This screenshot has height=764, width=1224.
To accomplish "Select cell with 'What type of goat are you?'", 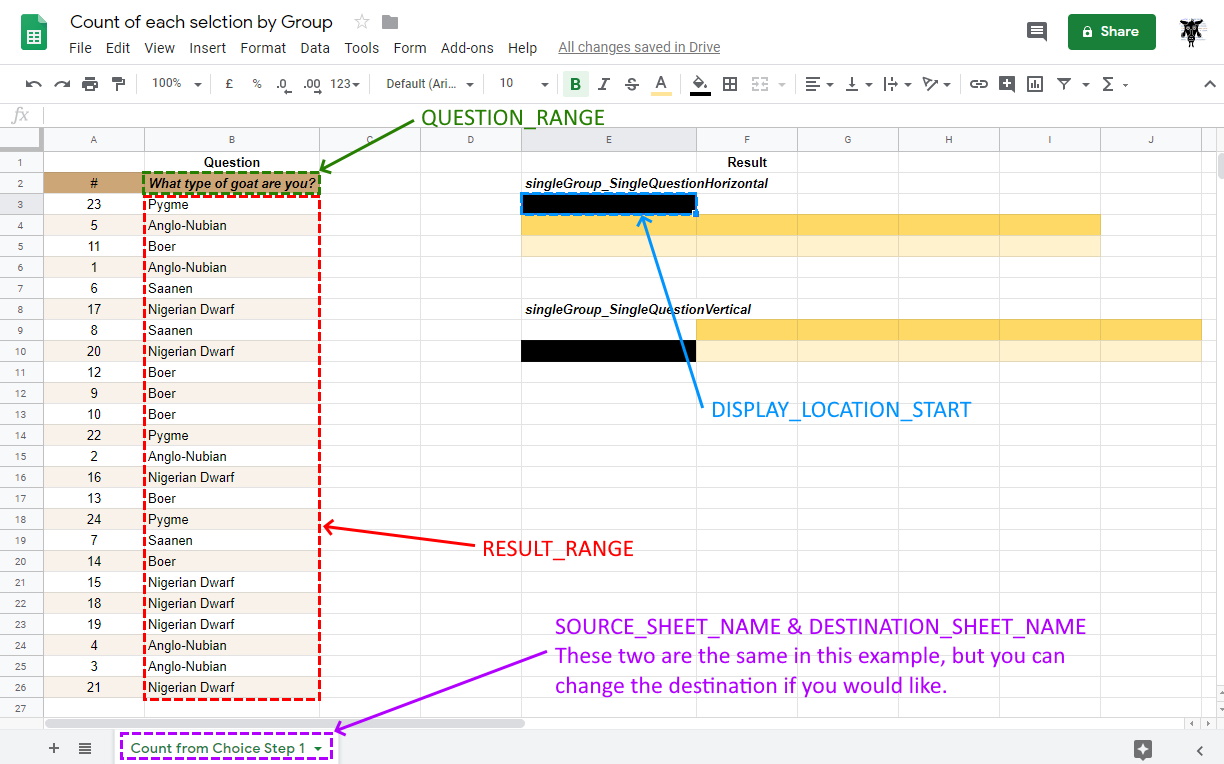I will 232,183.
